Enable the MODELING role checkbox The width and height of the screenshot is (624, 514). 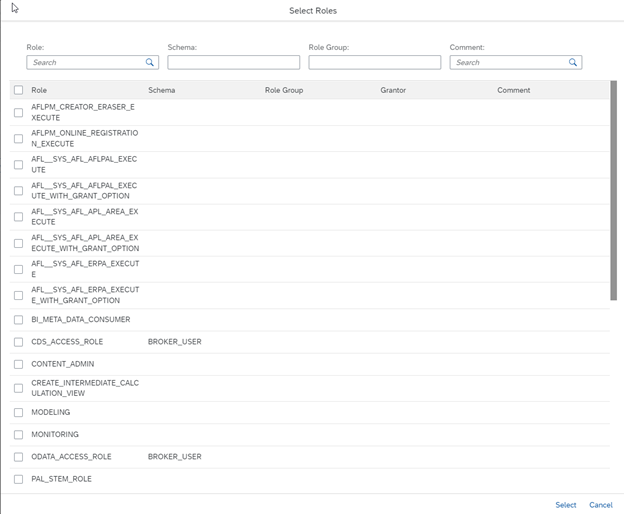point(18,413)
